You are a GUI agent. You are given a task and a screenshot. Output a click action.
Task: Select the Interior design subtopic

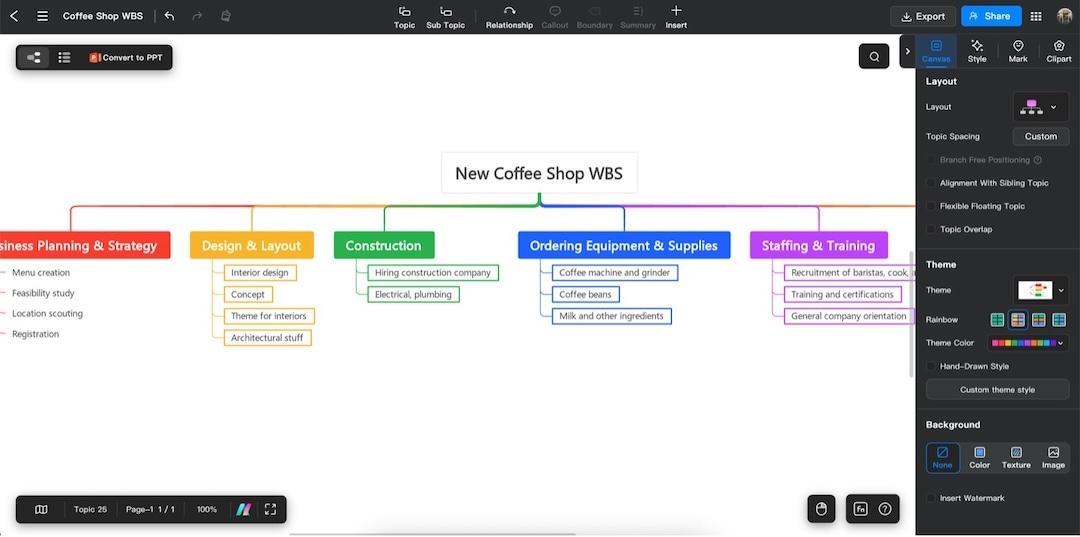point(260,273)
